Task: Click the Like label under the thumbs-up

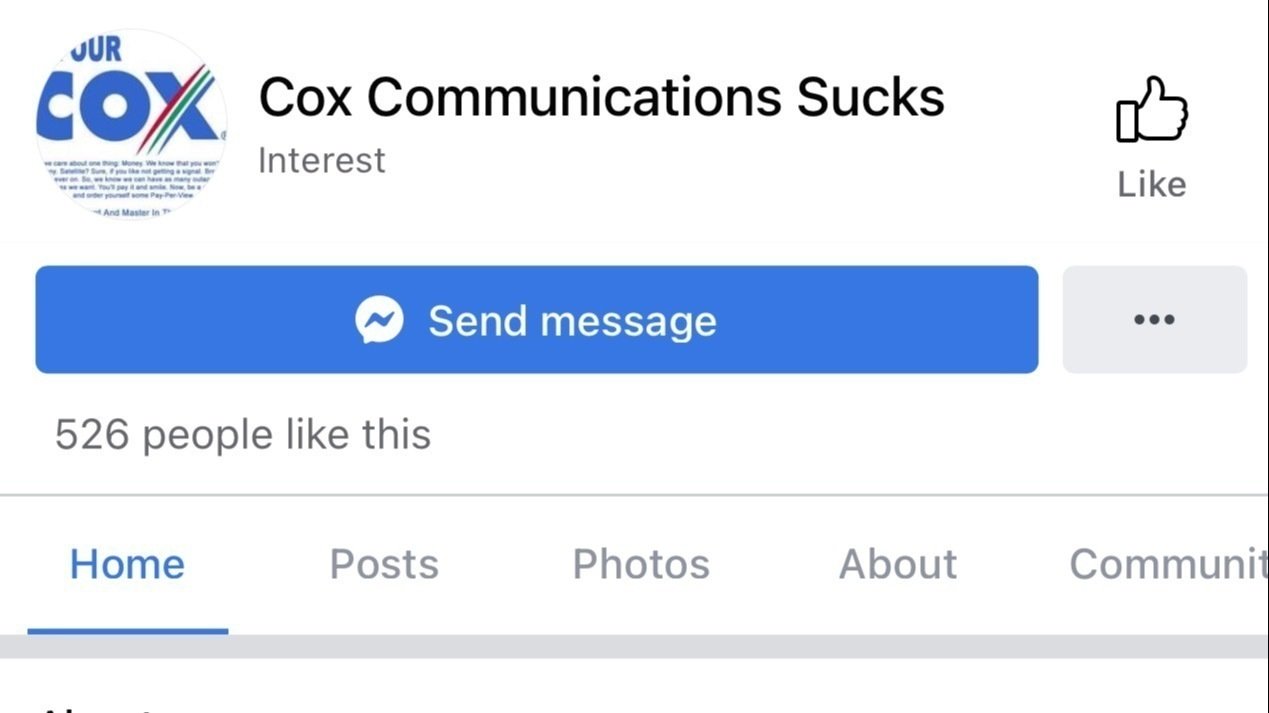Action: tap(1151, 184)
